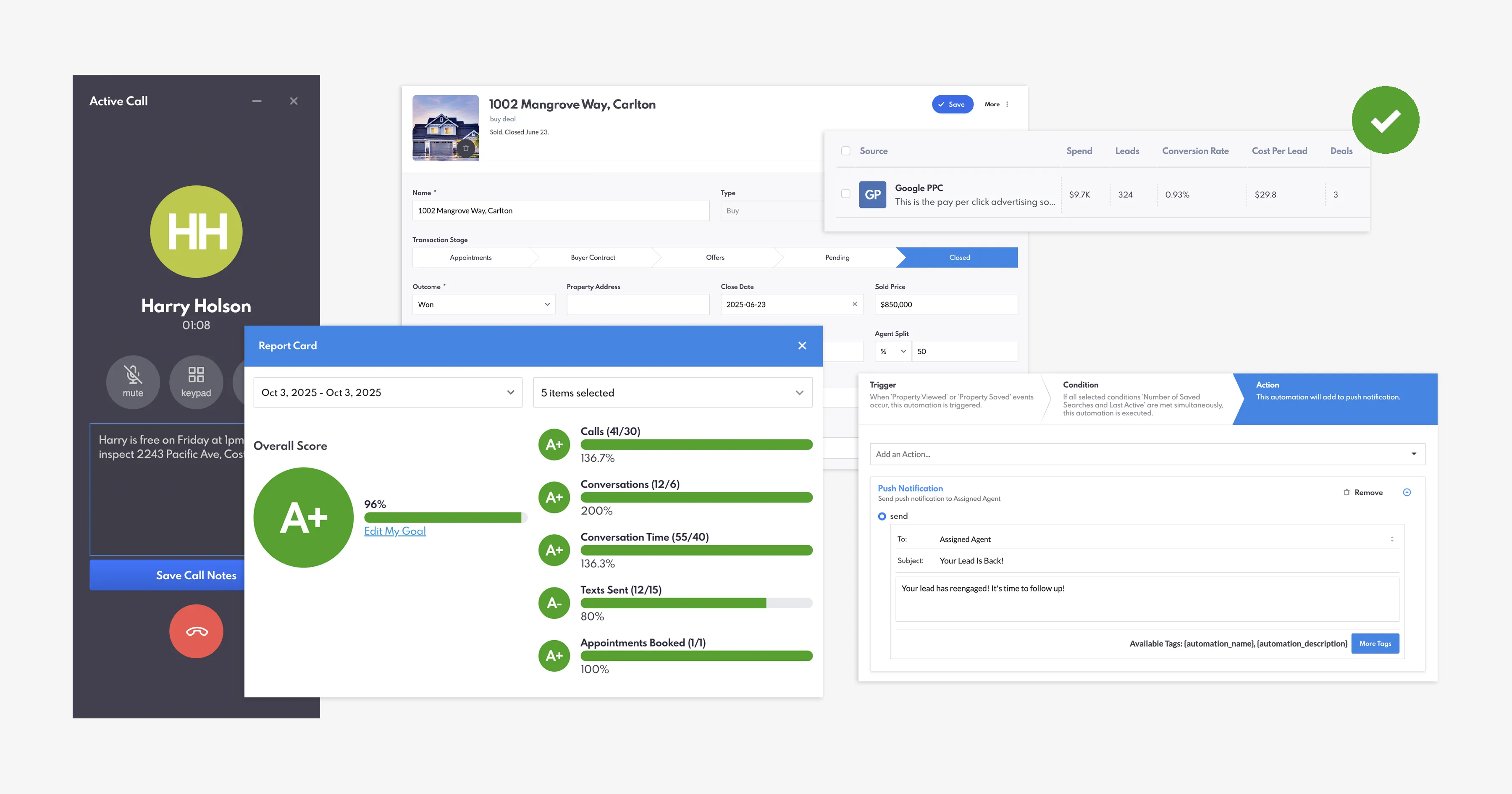Select all sources via header checkbox
Viewport: 1512px width, 794px height.
tap(846, 151)
